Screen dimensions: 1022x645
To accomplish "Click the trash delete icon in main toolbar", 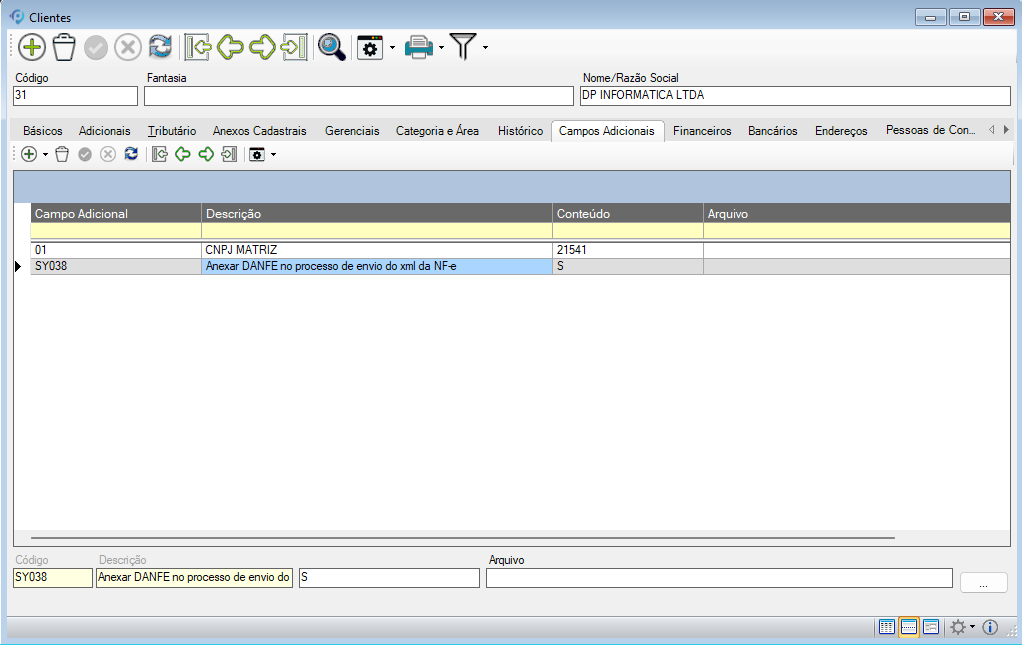I will click(x=64, y=47).
